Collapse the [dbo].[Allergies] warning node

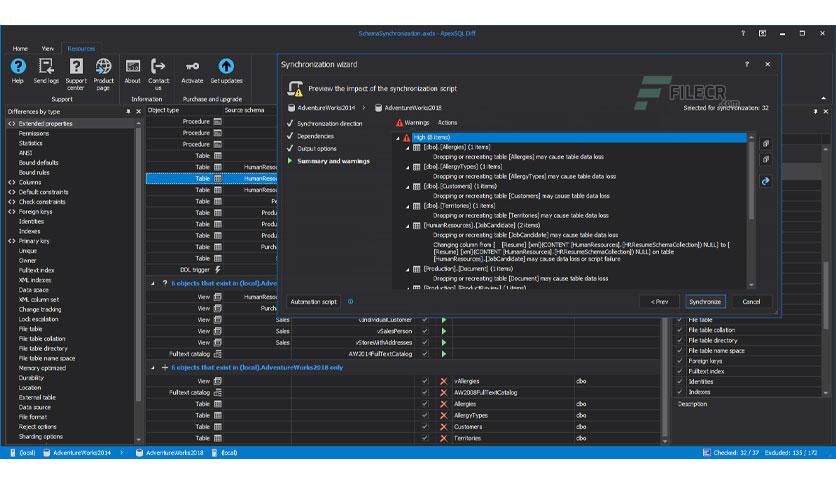(408, 148)
